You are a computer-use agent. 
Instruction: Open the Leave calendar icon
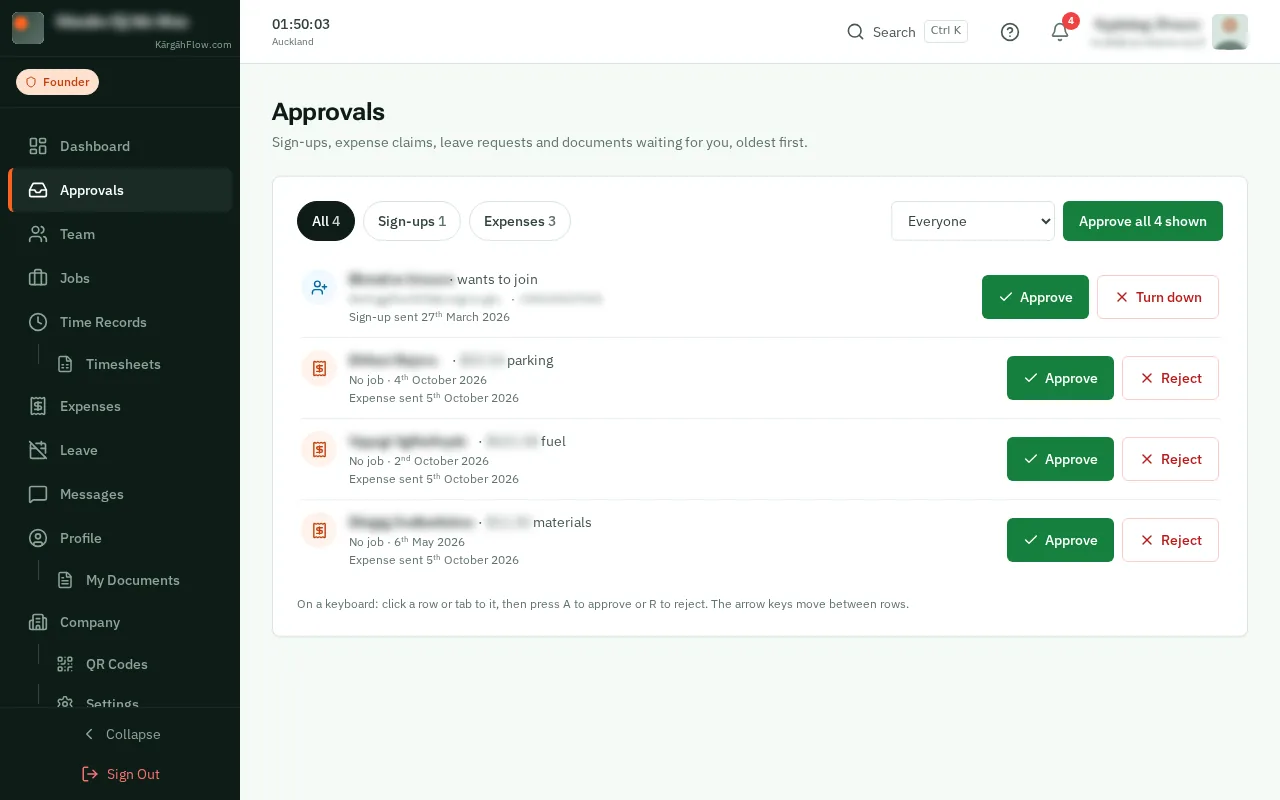click(x=38, y=450)
